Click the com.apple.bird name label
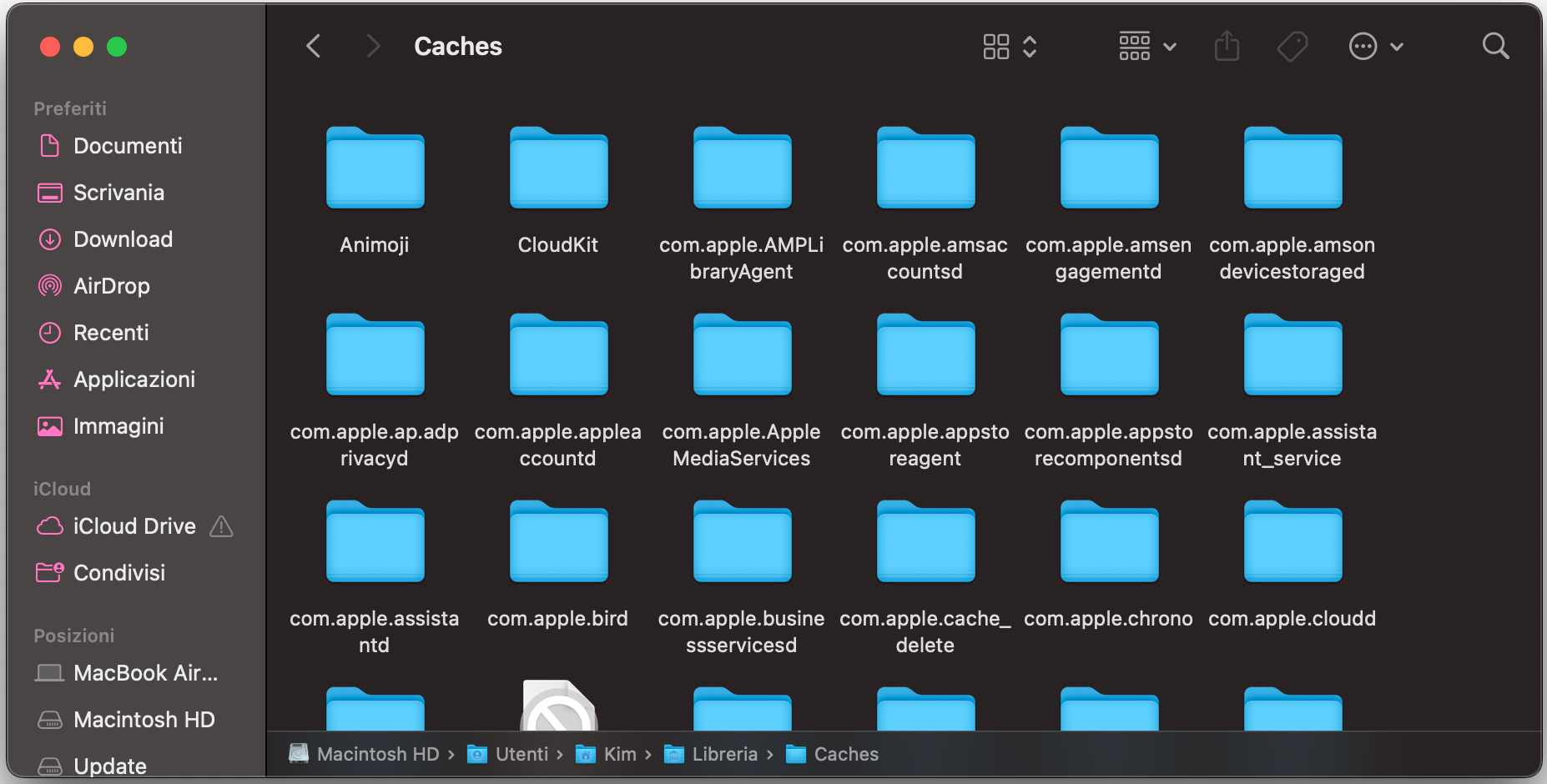 tap(558, 619)
